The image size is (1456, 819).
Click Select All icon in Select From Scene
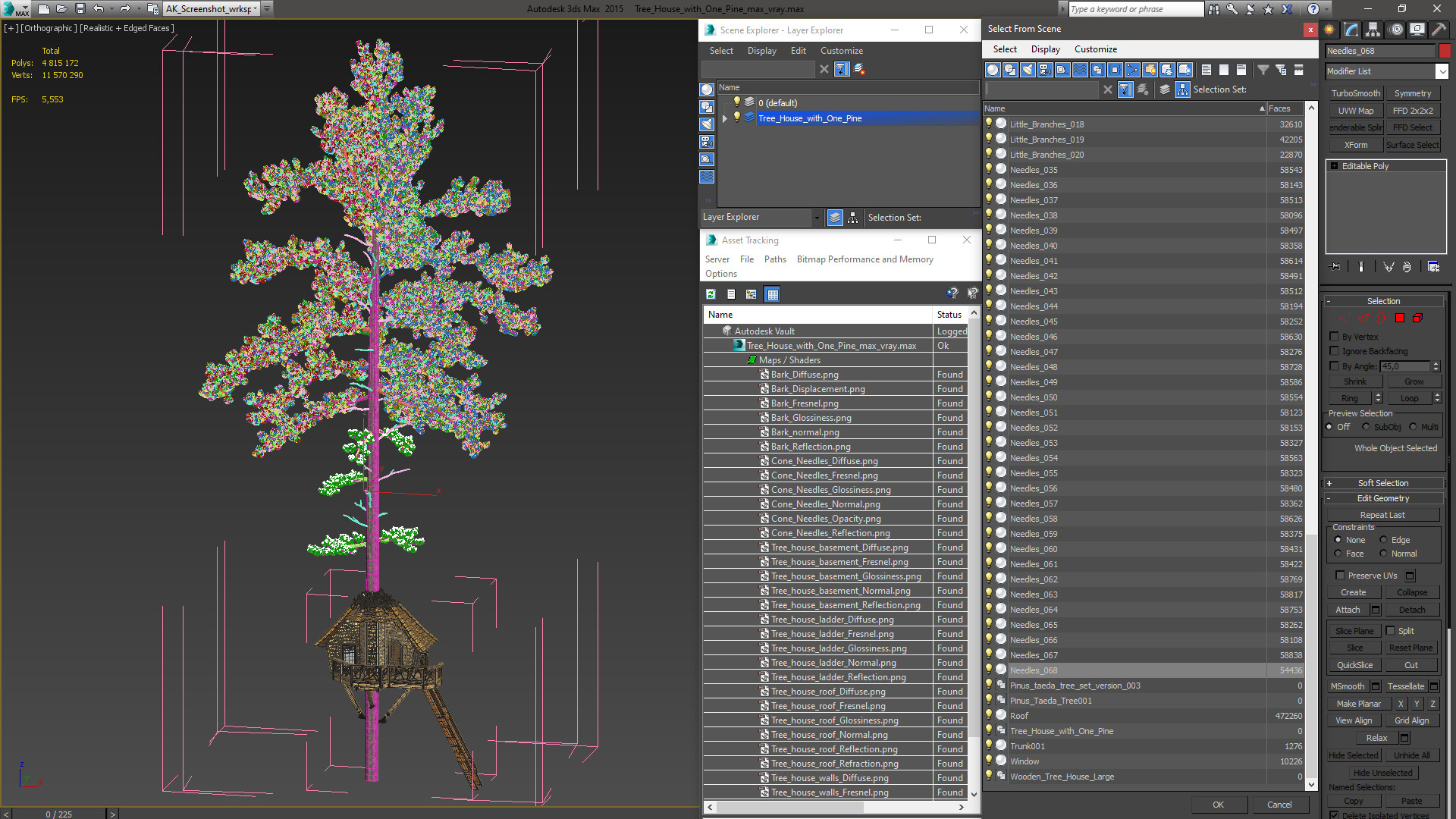click(x=1207, y=70)
